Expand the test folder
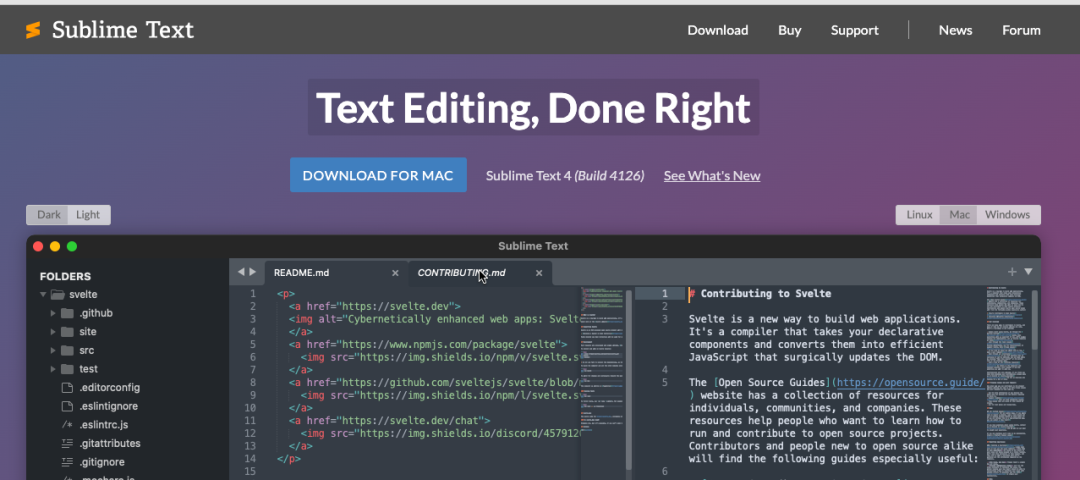 (x=53, y=369)
